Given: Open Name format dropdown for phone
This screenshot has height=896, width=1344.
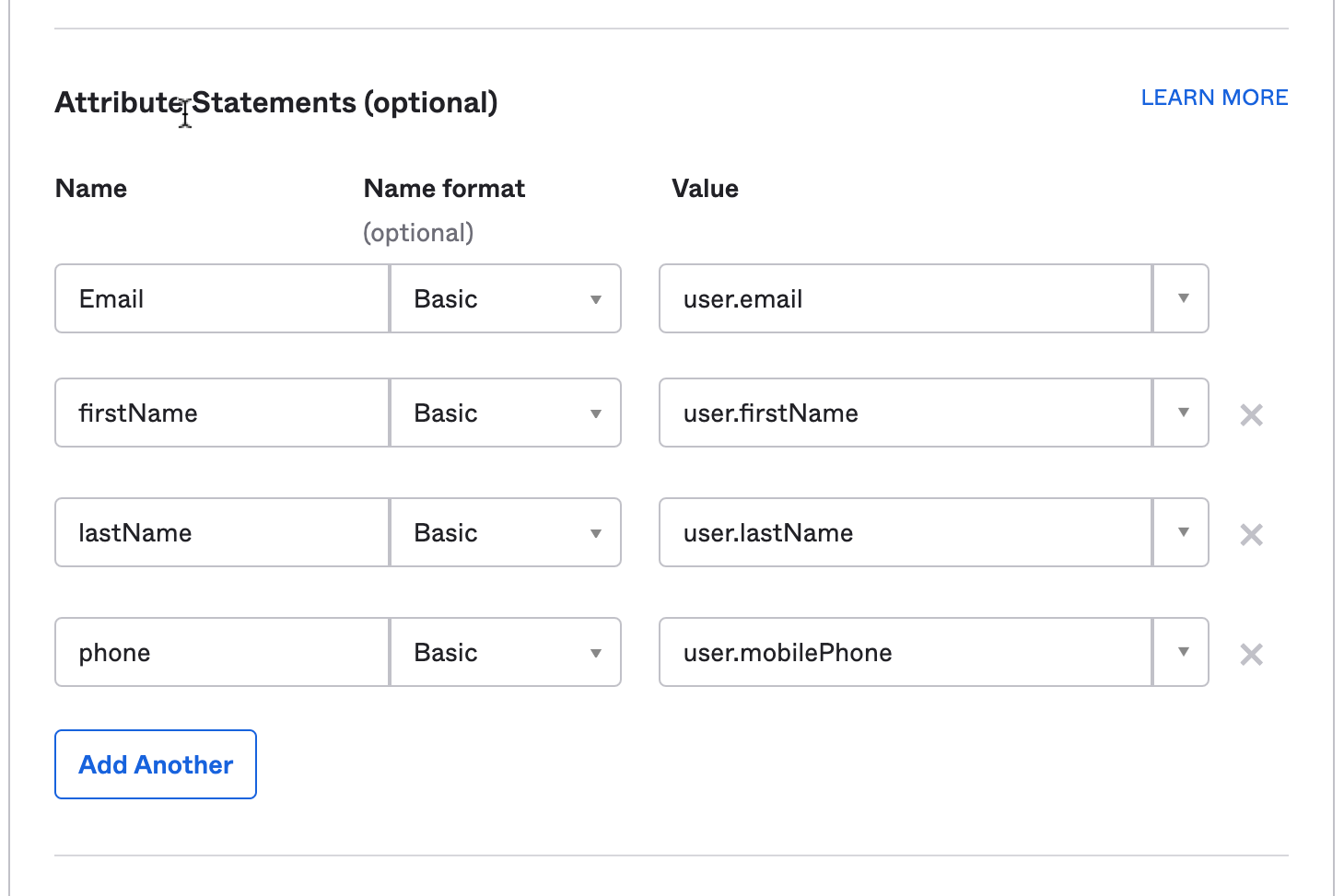Looking at the screenshot, I should (x=506, y=652).
